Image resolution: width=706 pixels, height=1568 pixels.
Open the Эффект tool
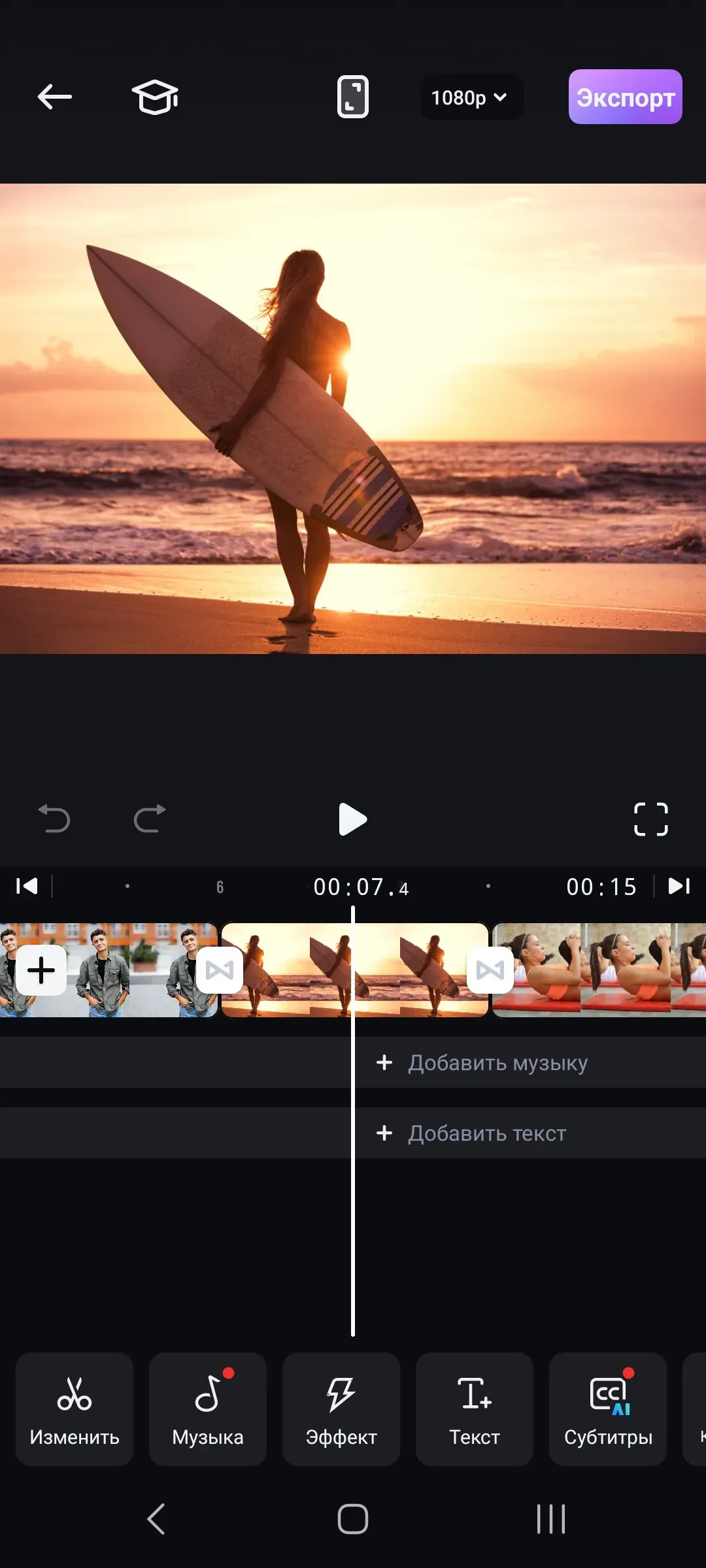(x=341, y=1409)
